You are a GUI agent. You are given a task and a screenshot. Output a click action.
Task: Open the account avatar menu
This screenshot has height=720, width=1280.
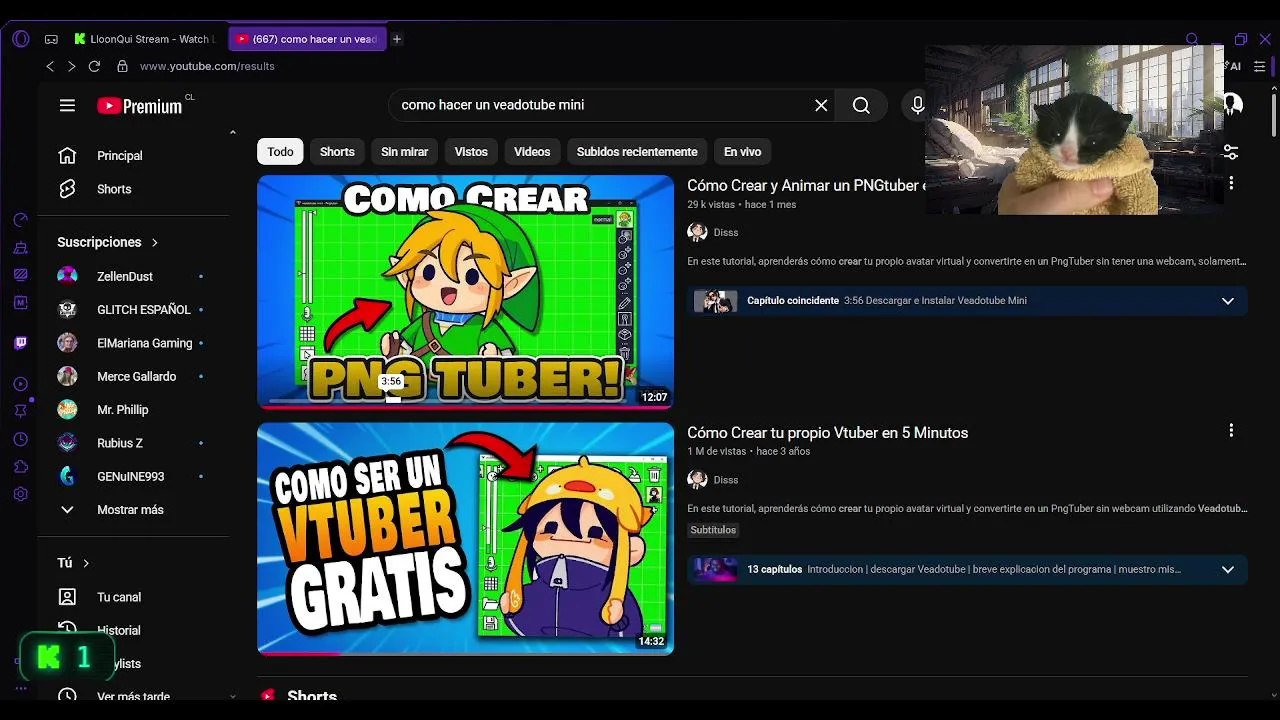click(x=1233, y=105)
